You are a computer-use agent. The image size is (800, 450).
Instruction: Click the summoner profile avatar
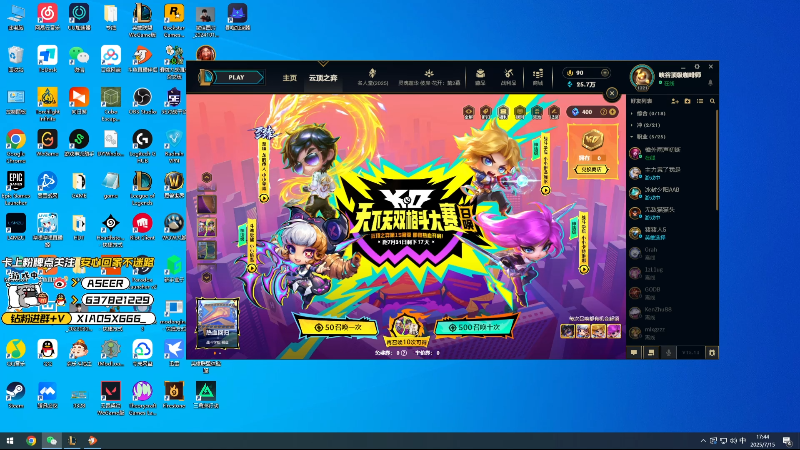[641, 78]
